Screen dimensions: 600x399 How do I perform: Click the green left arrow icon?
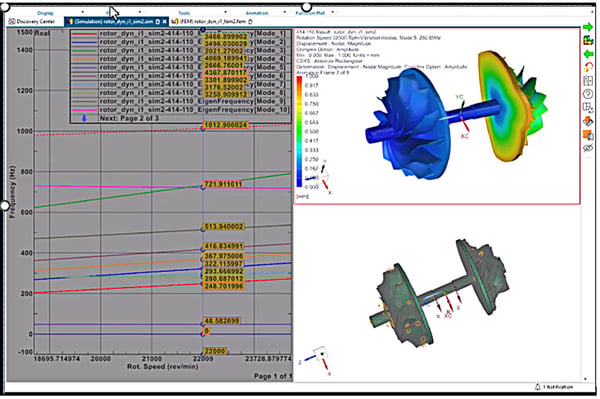(x=588, y=54)
